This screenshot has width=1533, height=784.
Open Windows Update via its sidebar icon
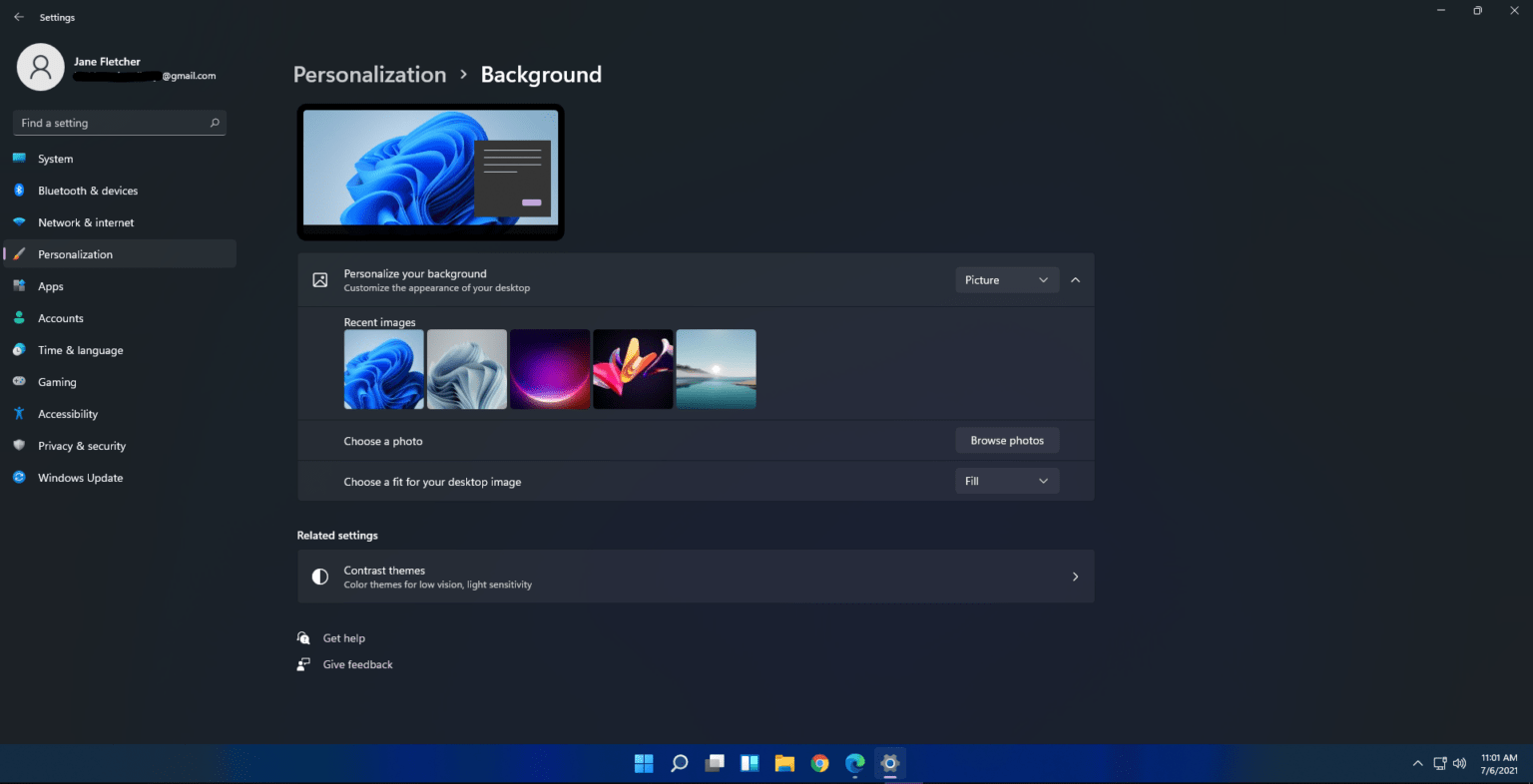pos(19,477)
